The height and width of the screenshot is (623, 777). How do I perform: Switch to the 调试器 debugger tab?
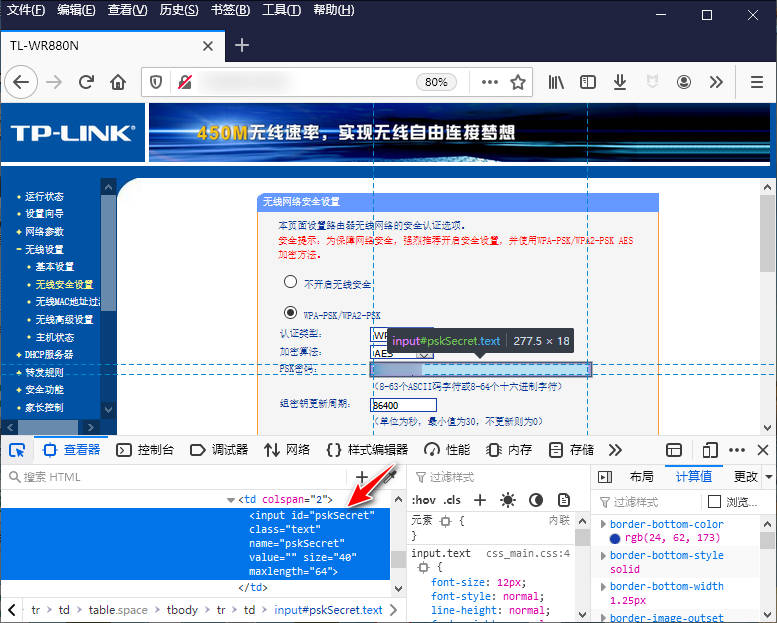219,450
